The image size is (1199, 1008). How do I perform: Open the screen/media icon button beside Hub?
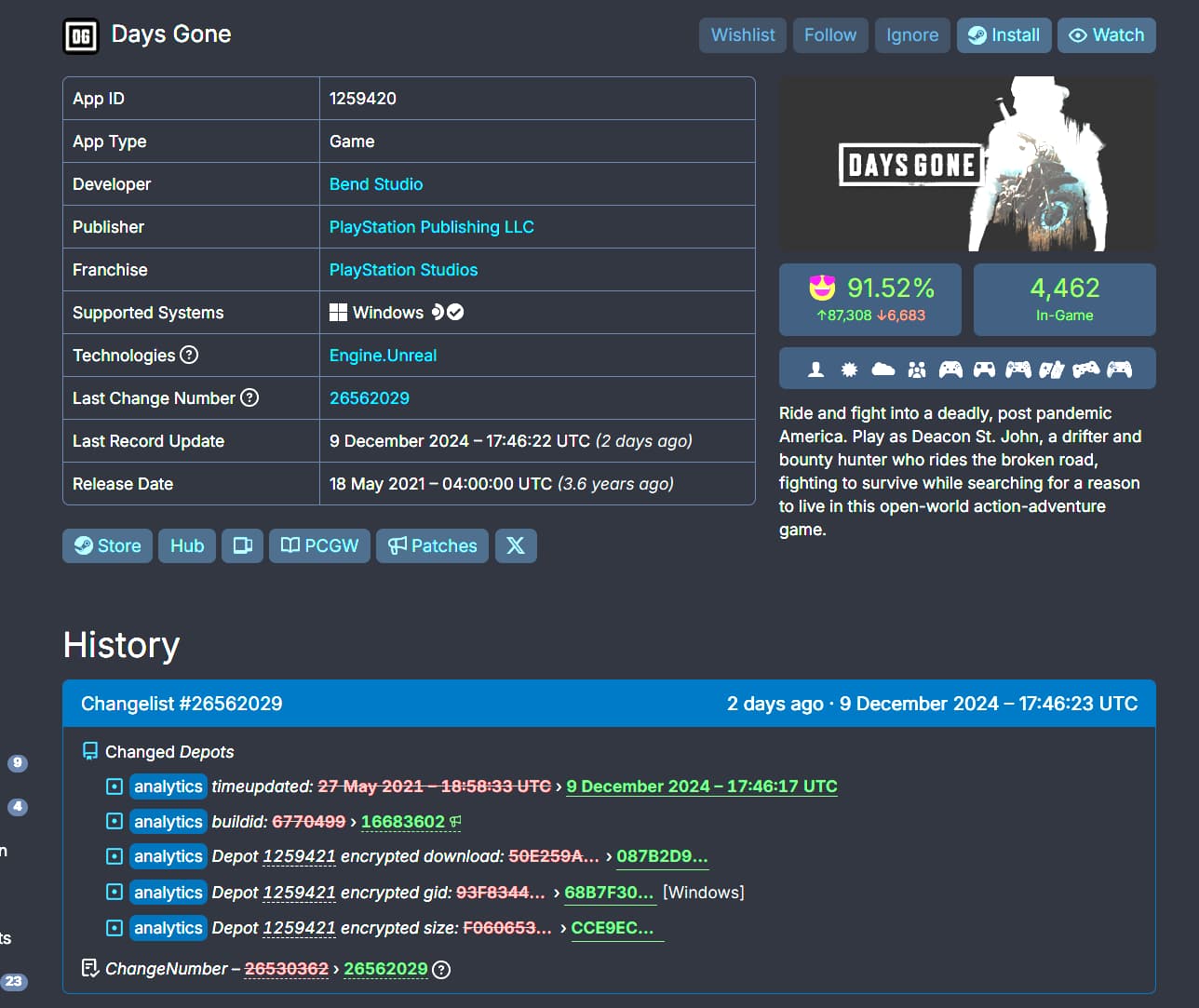(x=242, y=545)
